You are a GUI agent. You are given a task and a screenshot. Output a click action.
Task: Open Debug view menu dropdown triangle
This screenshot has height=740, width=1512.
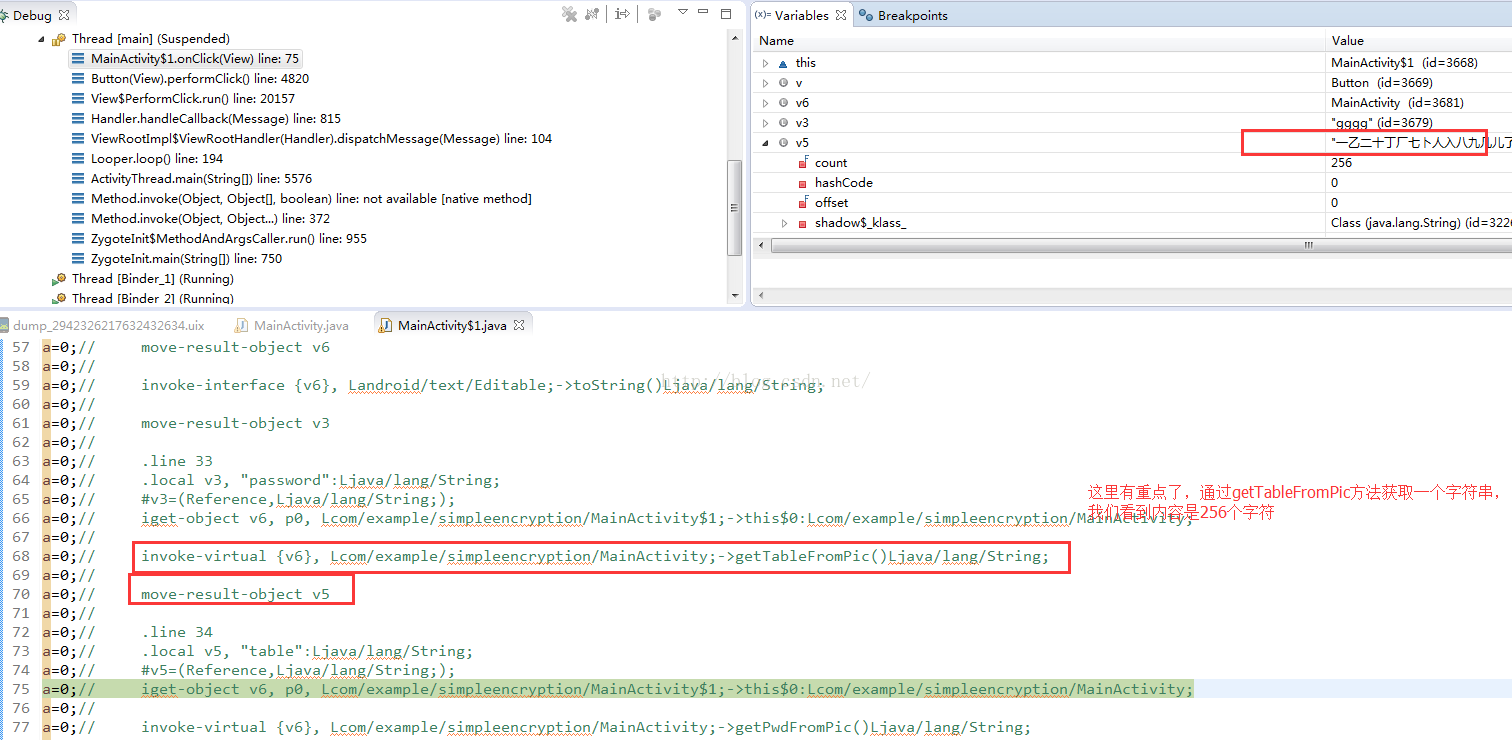coord(683,12)
